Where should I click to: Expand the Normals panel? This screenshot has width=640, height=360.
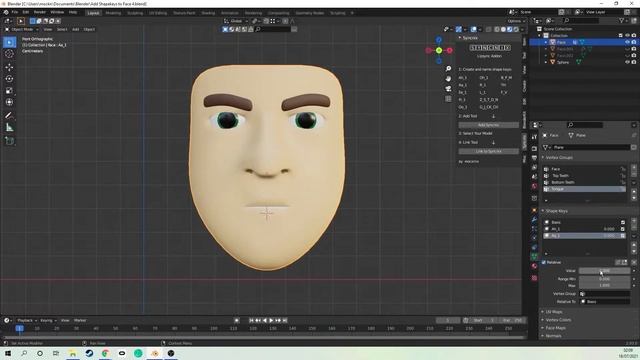(x=553, y=336)
